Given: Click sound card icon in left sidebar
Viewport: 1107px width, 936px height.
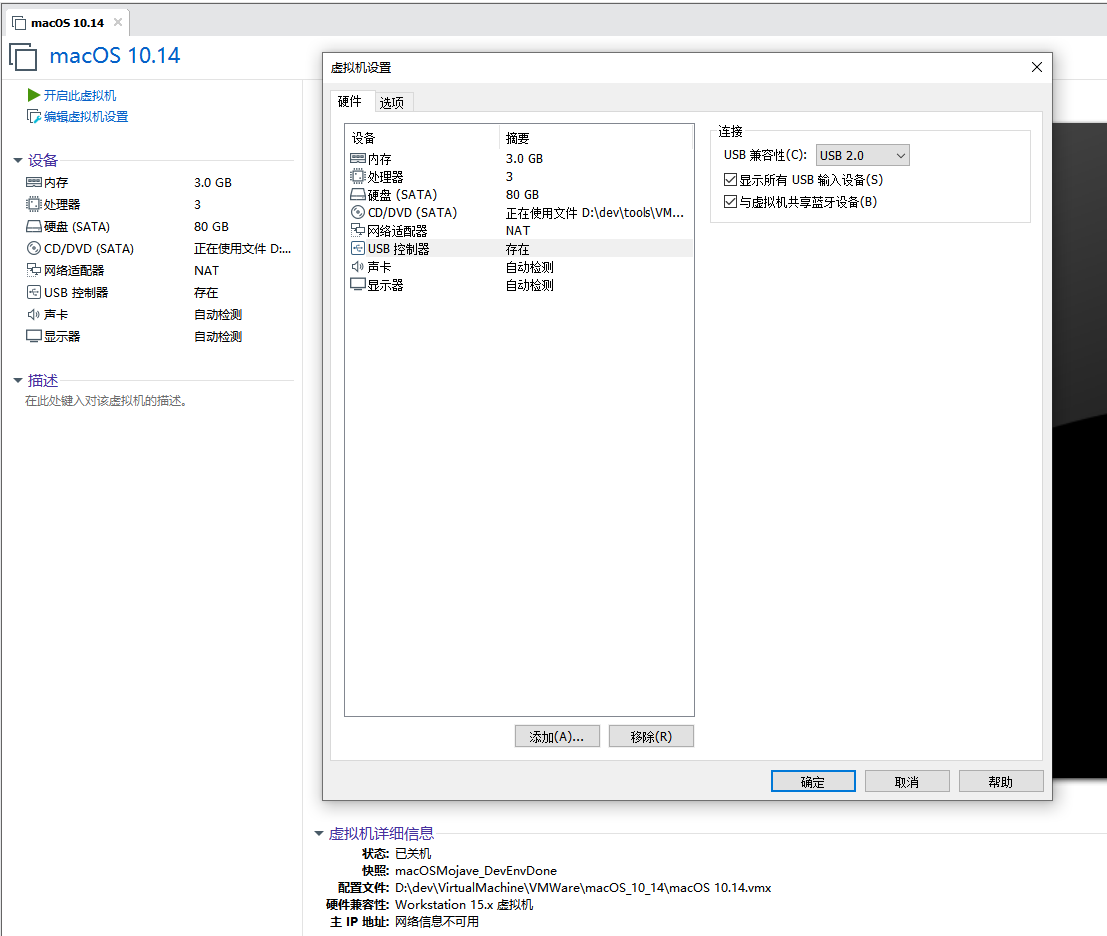Looking at the screenshot, I should (34, 314).
